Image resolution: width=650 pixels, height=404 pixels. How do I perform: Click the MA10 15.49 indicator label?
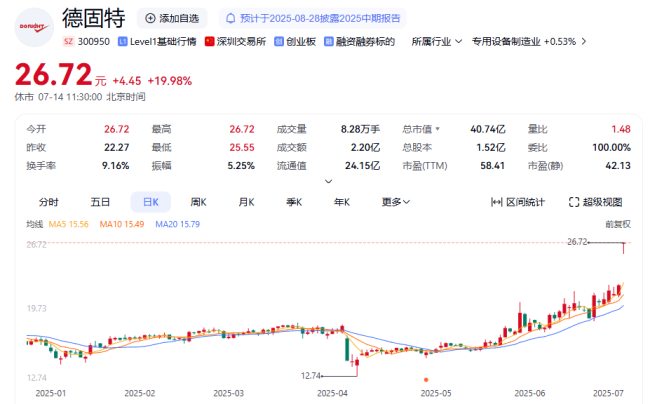click(122, 224)
